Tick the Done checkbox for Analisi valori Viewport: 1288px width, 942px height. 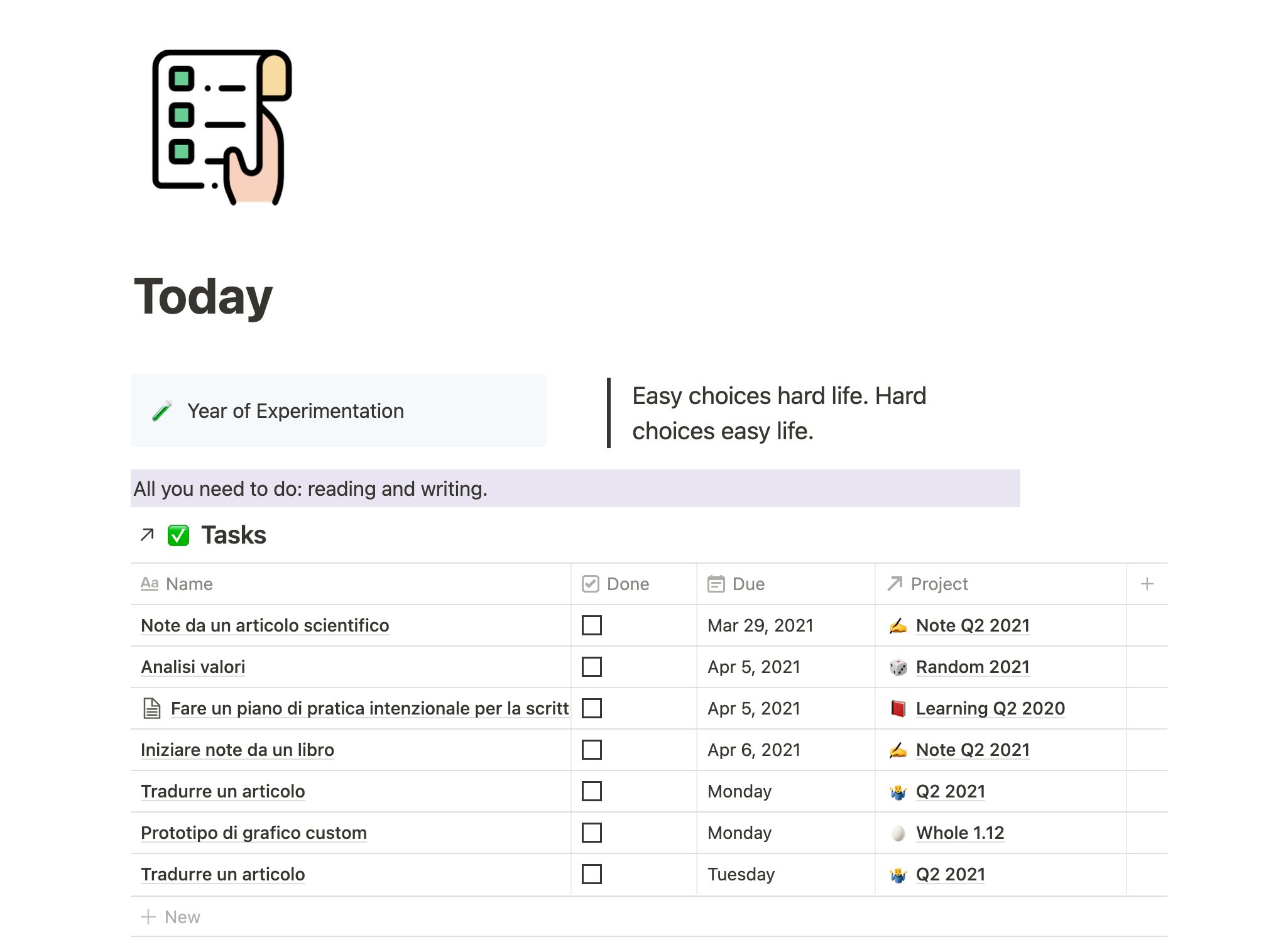pyautogui.click(x=591, y=667)
